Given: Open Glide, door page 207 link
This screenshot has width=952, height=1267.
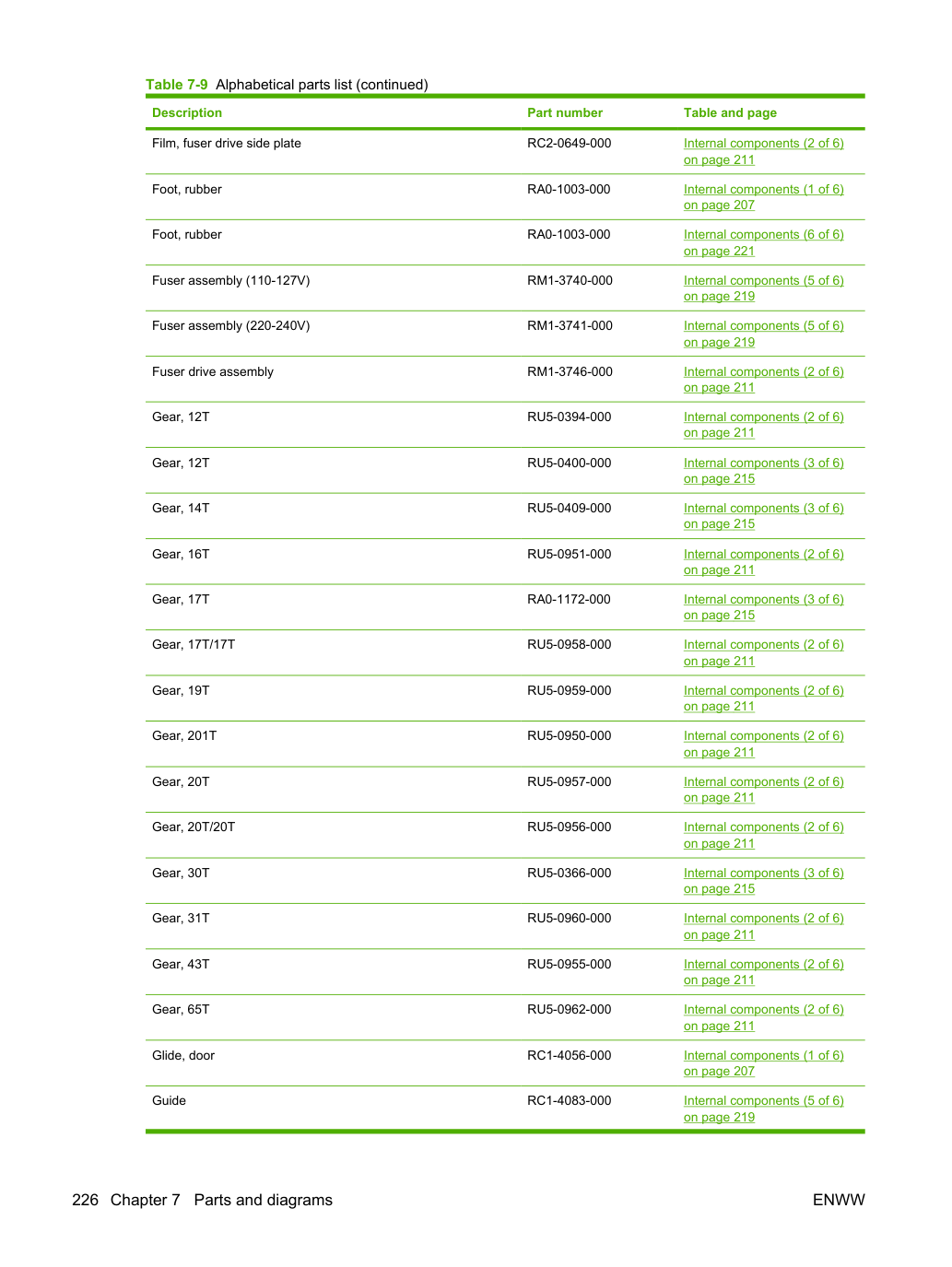Looking at the screenshot, I should [x=763, y=1063].
